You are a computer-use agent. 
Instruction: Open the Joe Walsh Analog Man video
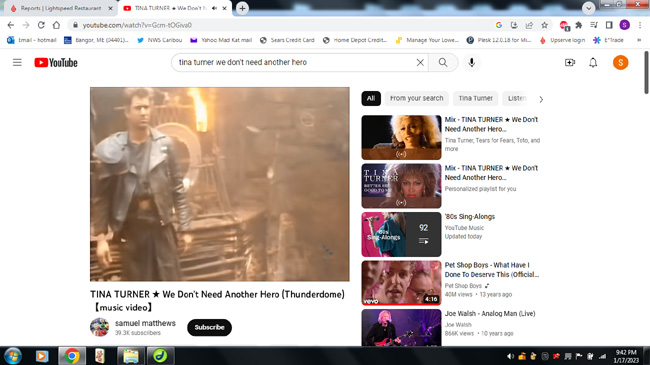pos(490,314)
